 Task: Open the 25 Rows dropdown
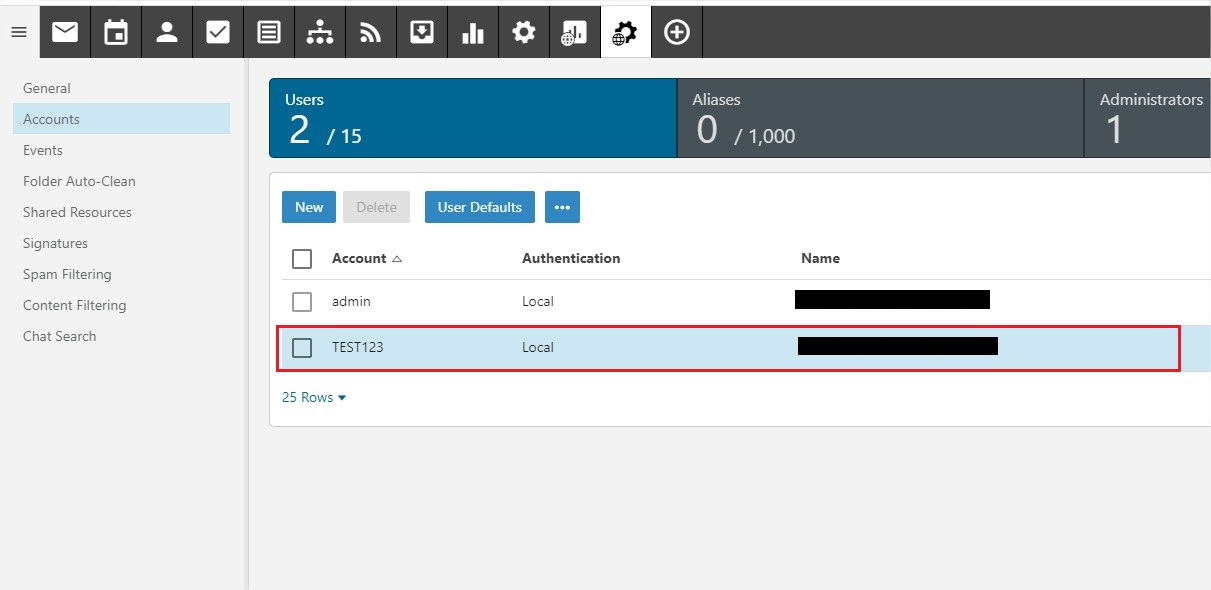point(314,397)
